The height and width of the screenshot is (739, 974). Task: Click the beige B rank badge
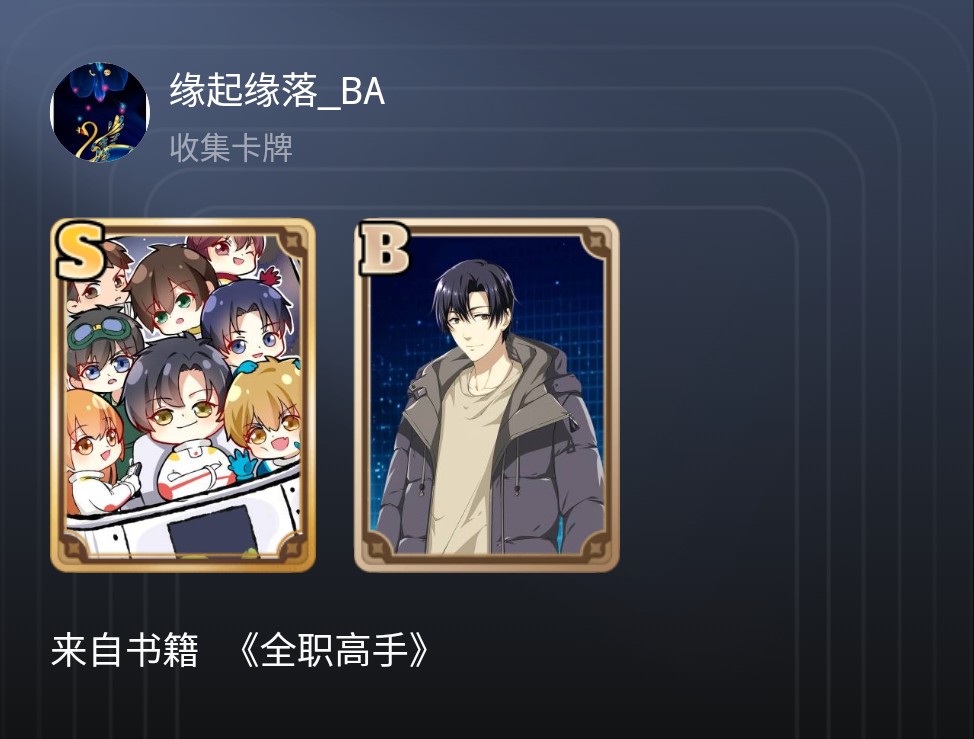384,249
